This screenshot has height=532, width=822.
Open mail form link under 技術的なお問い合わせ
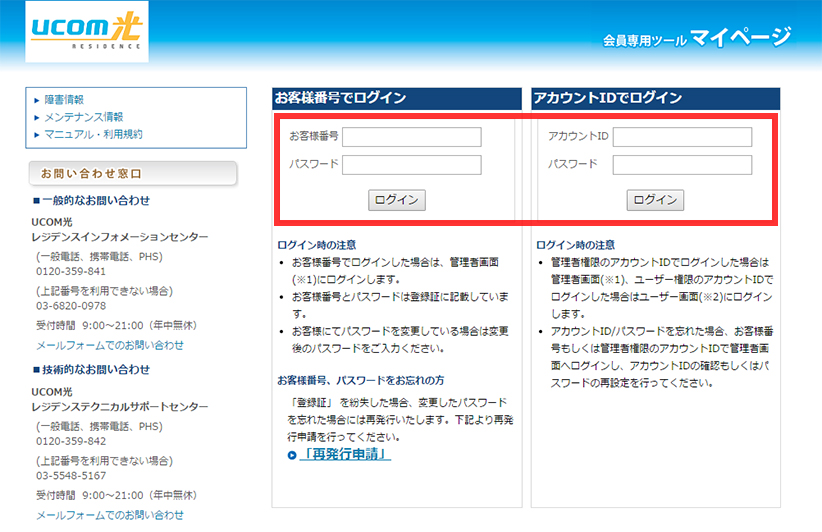coord(110,515)
